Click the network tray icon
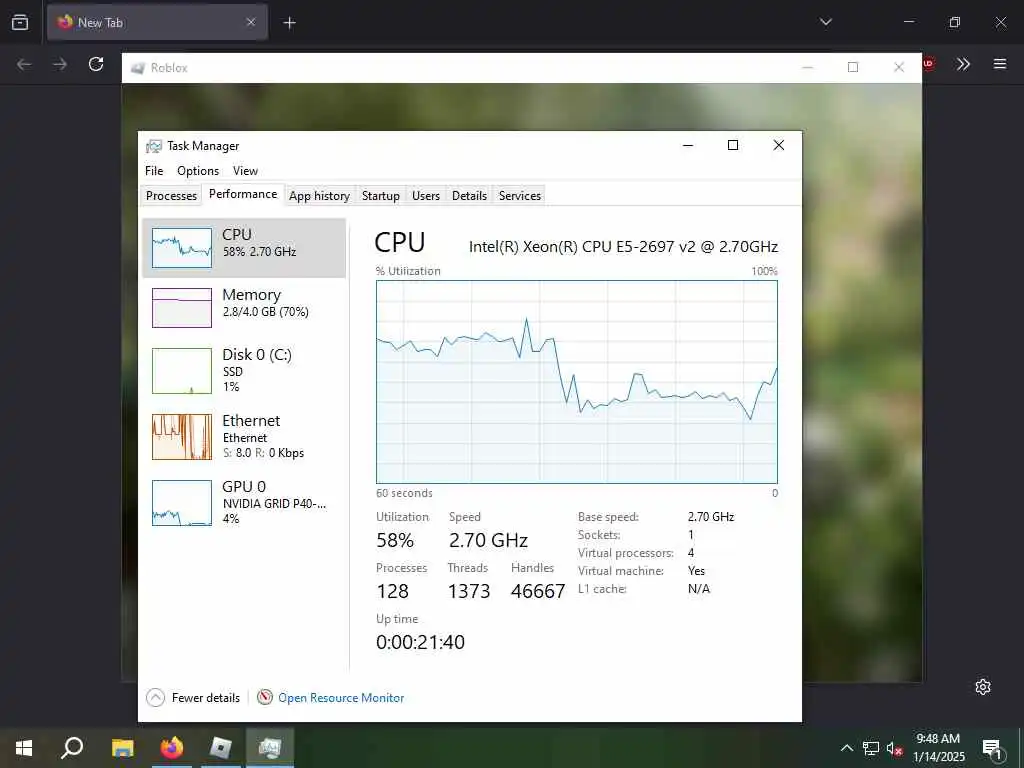Viewport: 1024px width, 768px height. tap(871, 748)
